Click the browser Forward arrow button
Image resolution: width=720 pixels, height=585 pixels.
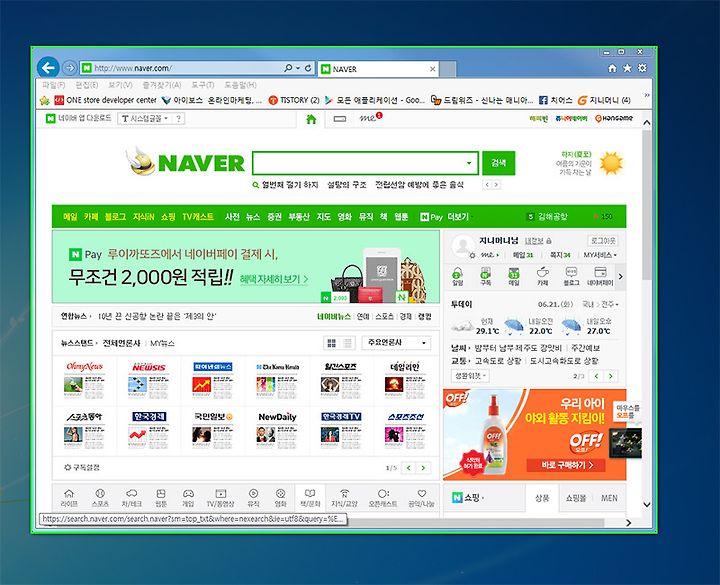coord(70,68)
